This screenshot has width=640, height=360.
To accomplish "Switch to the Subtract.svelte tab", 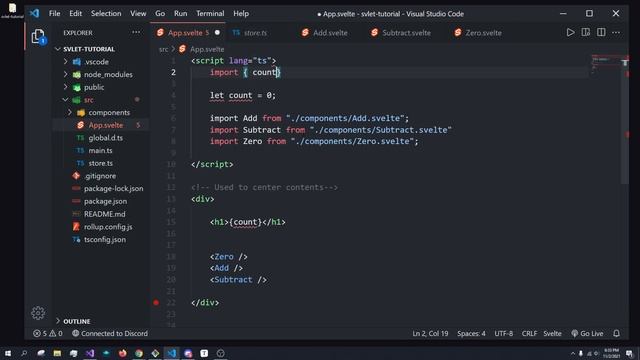I will click(406, 33).
